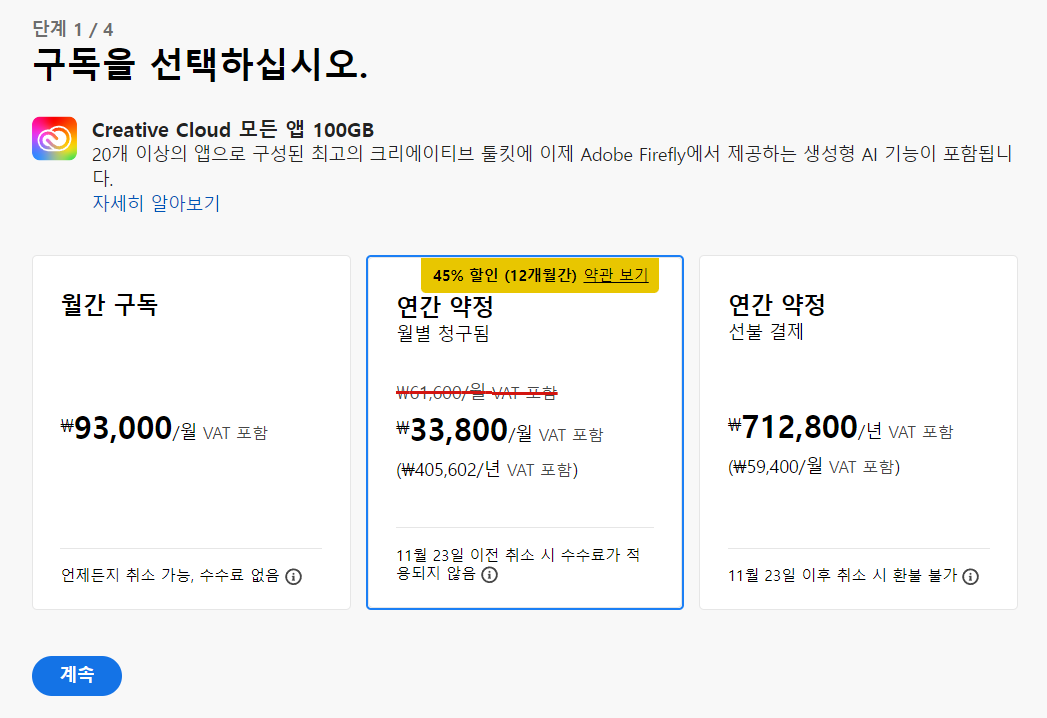Click the ₩405,602/년 yearly total
The height and width of the screenshot is (718, 1047).
[x=487, y=470]
